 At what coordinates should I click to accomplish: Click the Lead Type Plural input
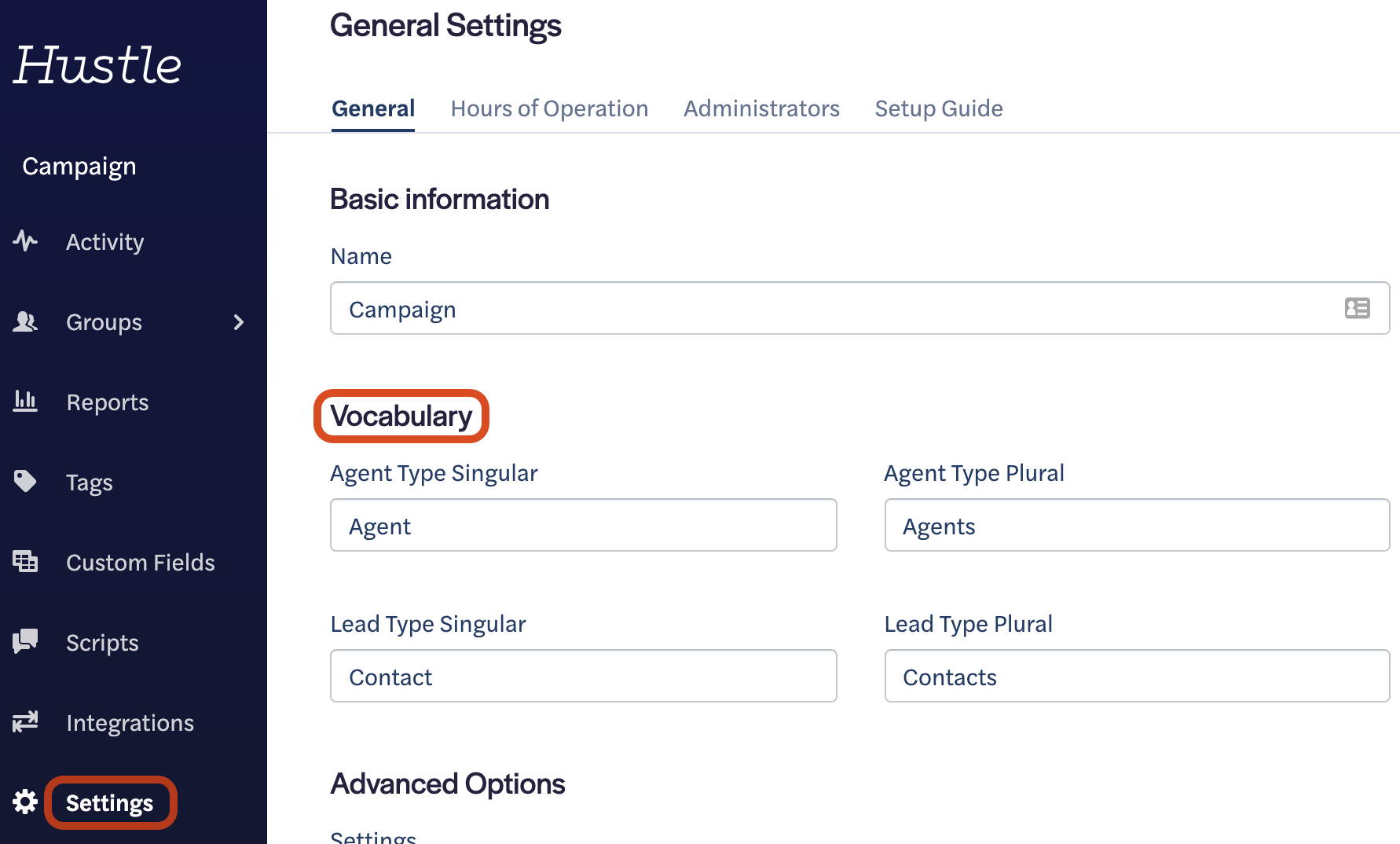click(1136, 676)
